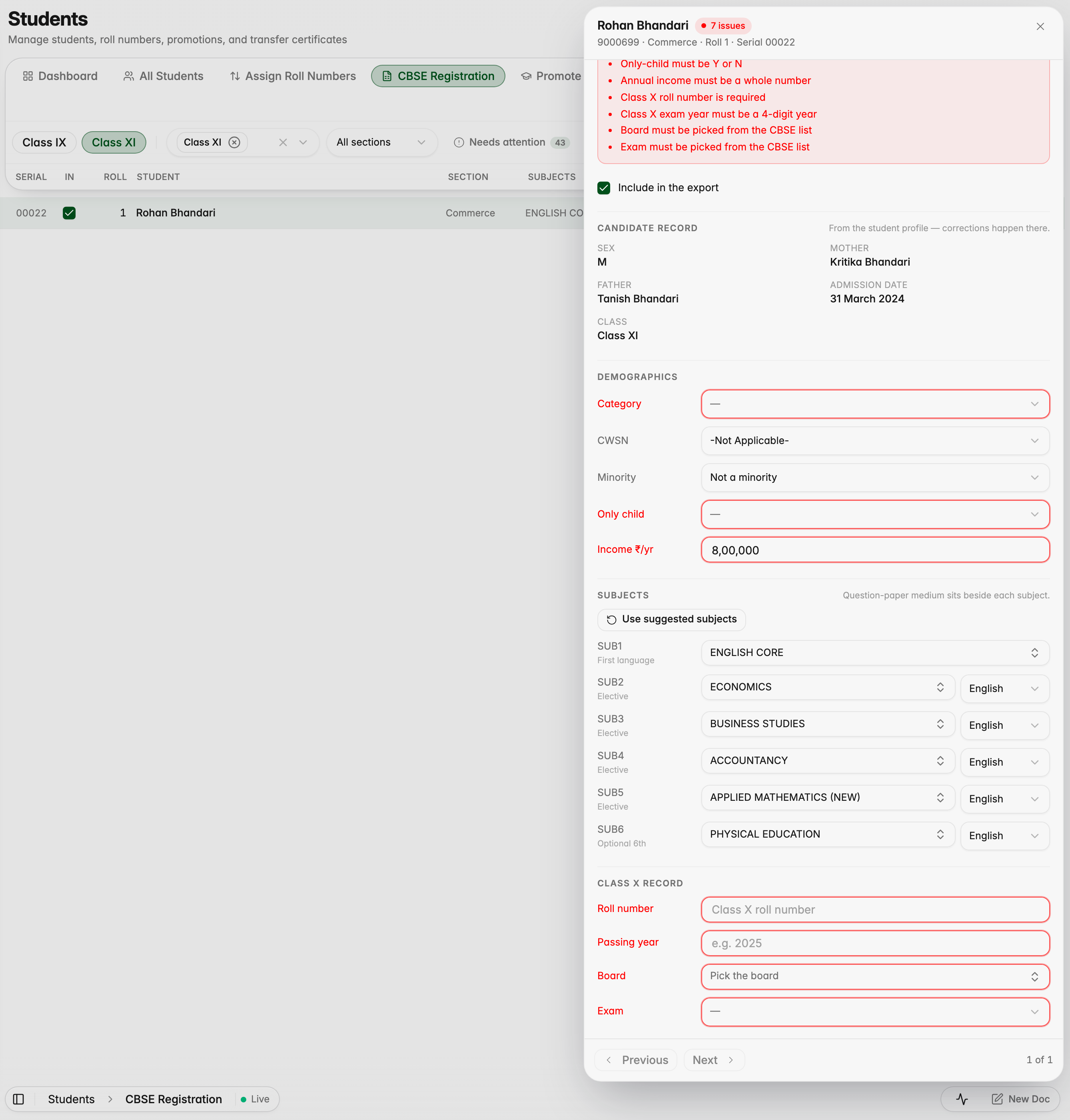
Task: Close the Rohan Bhandari detail panel
Action: [x=1040, y=26]
